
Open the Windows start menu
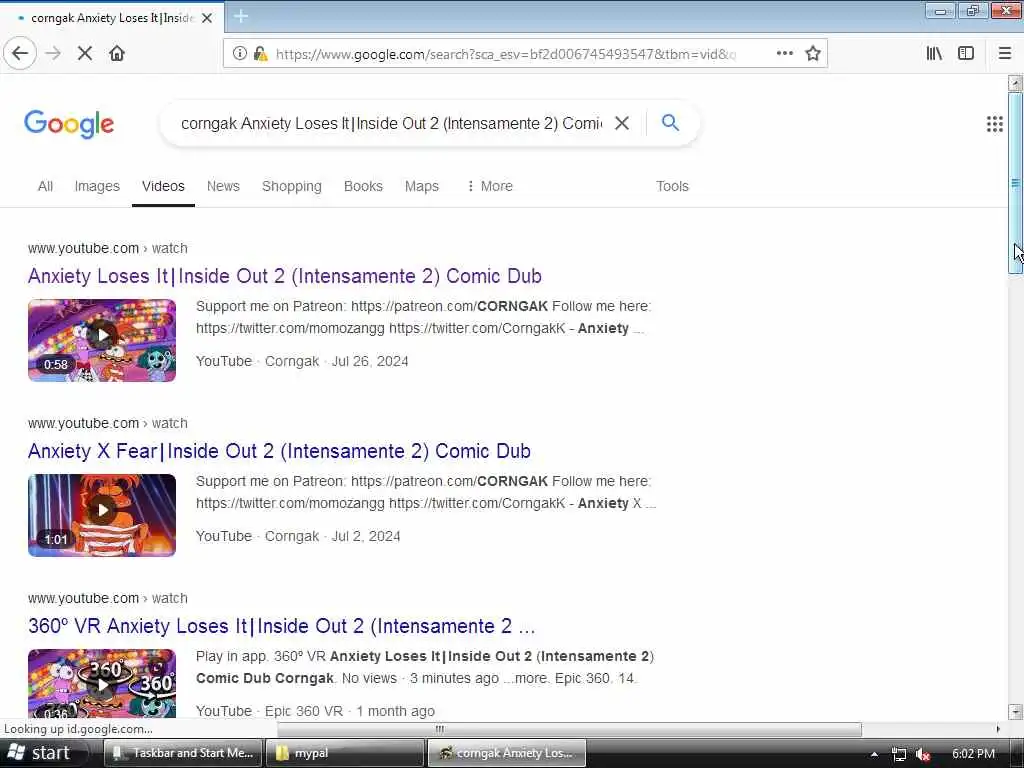click(40, 753)
